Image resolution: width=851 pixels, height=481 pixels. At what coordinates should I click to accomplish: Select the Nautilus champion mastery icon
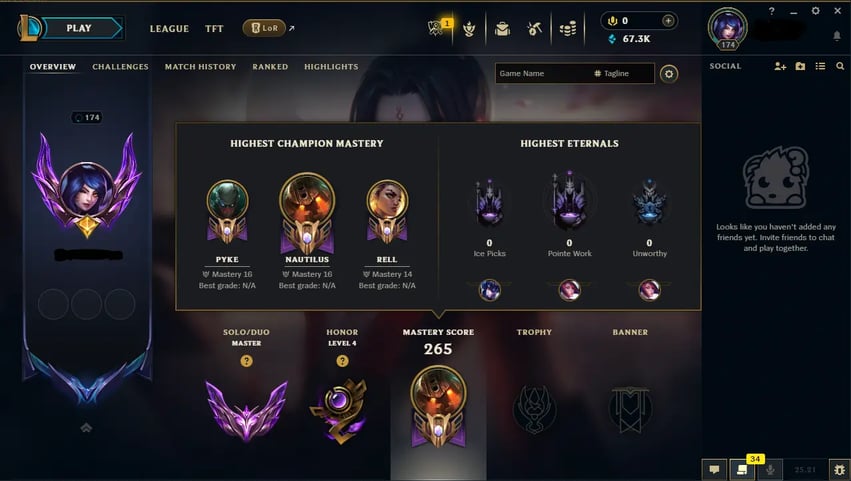307,212
